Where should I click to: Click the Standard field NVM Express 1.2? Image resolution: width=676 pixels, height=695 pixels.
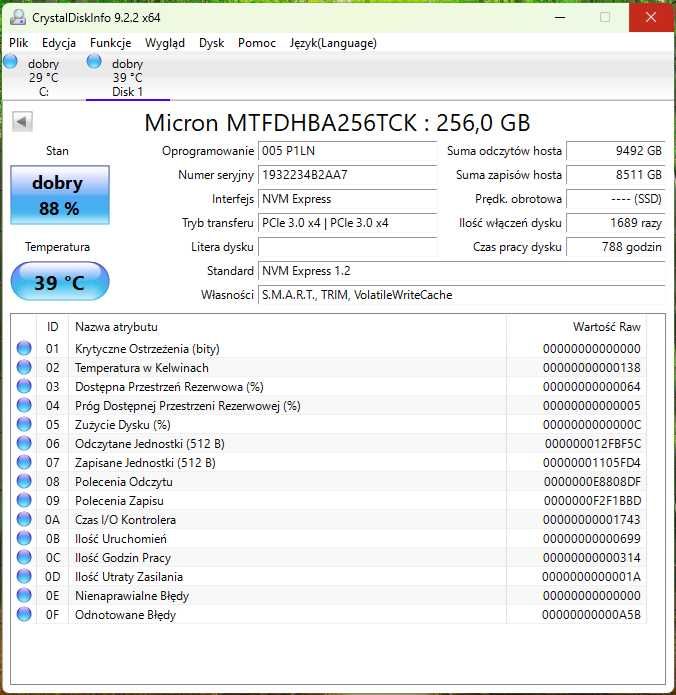tap(461, 270)
